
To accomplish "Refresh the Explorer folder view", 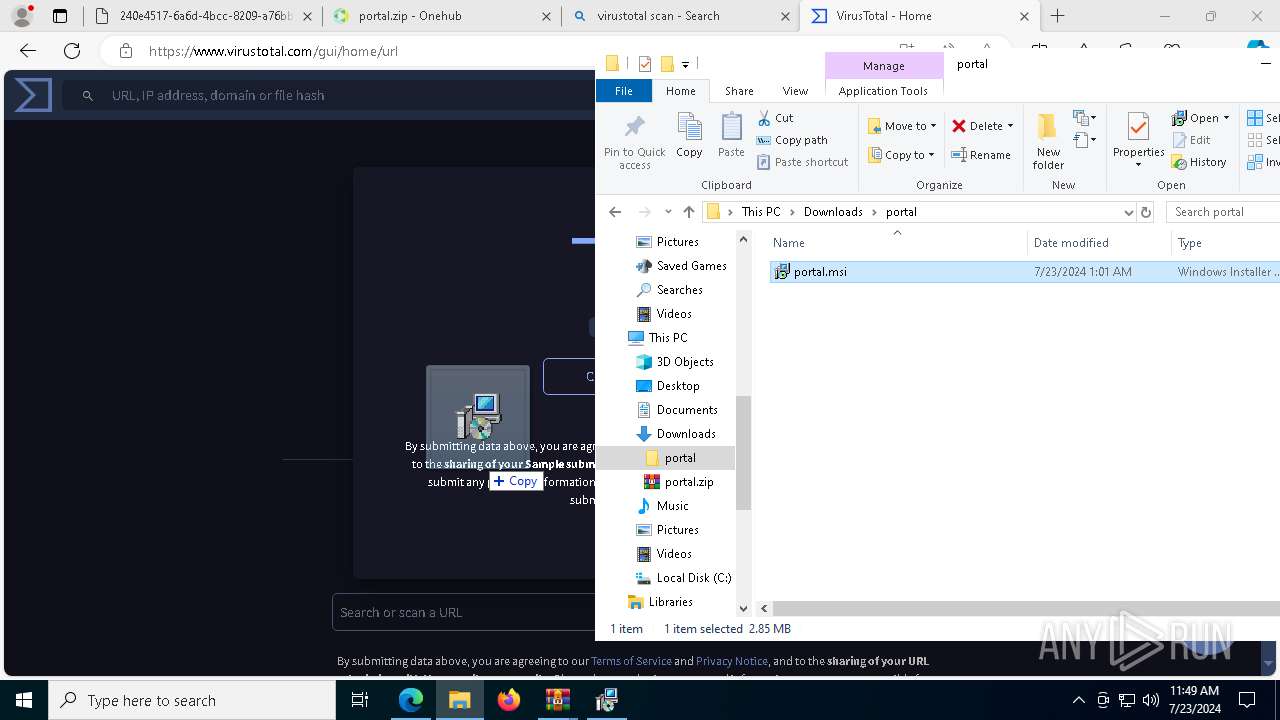I will coord(1146,212).
